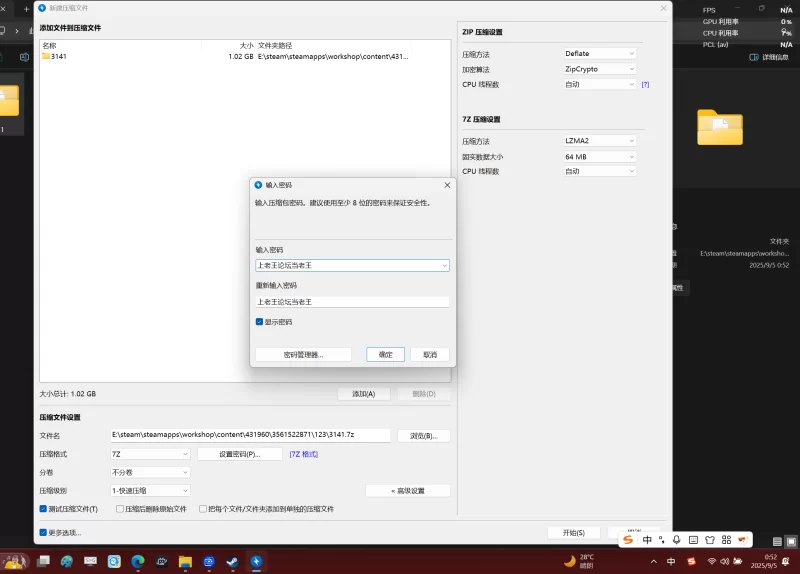Uncheck the 显示密码 checkbox
The width and height of the screenshot is (800, 574).
click(259, 322)
